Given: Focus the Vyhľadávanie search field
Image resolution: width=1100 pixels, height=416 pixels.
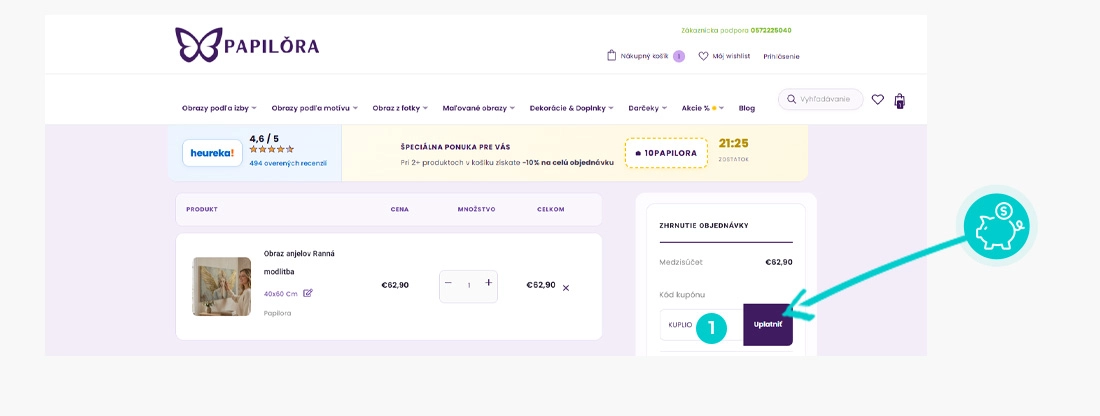Looking at the screenshot, I should pyautogui.click(x=821, y=100).
